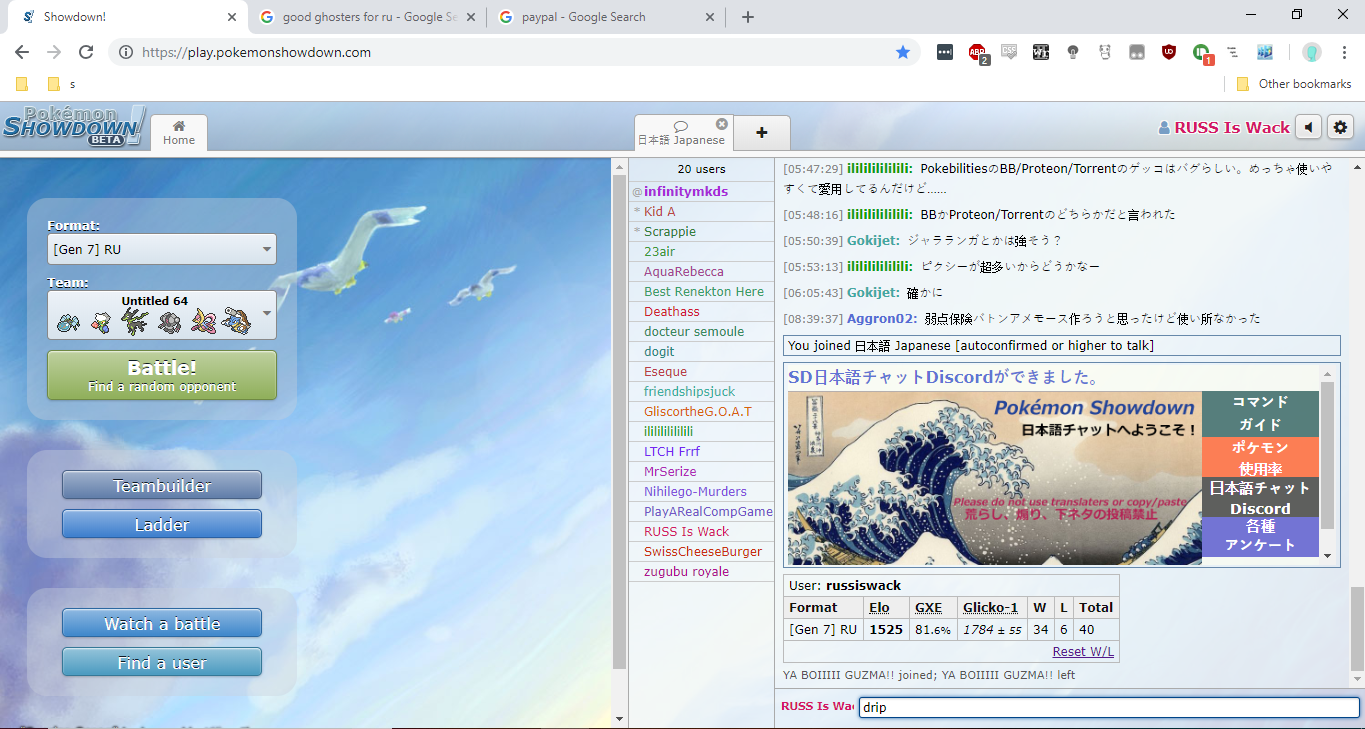Open the Adblock Plus extension icon

click(977, 52)
